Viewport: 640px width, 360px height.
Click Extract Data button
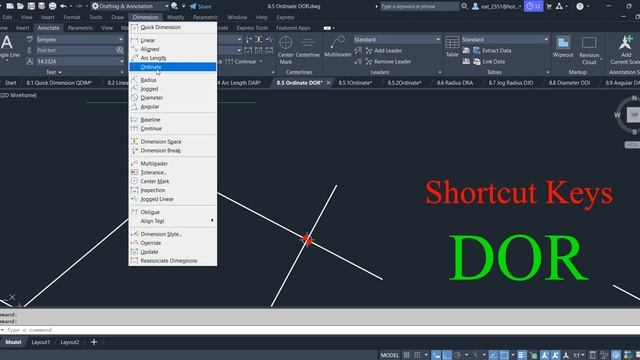492,51
